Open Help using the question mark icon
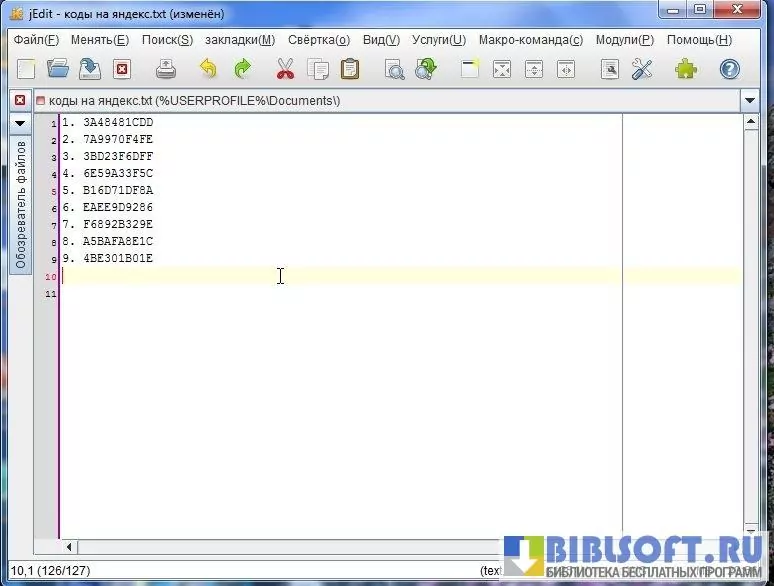Screen dimensions: 774x586 (730, 69)
